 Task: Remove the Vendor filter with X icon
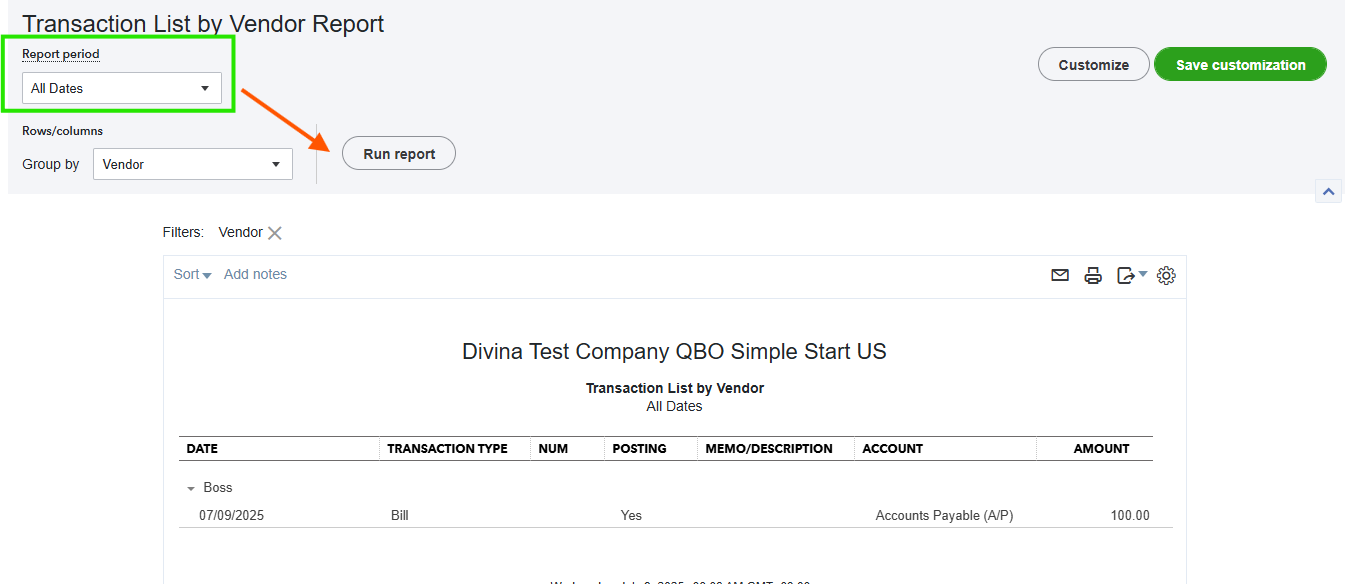275,233
